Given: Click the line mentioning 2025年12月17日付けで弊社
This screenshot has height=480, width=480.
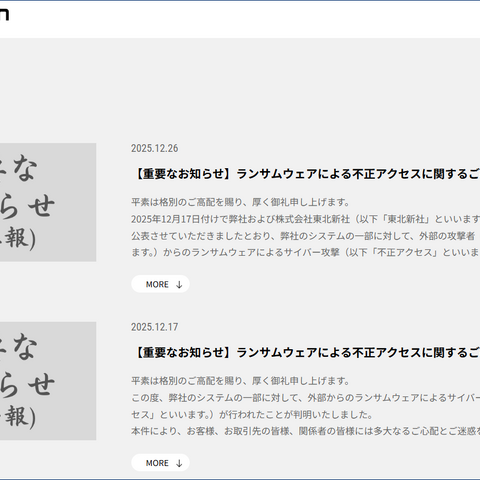Looking at the screenshot, I should (305, 219).
